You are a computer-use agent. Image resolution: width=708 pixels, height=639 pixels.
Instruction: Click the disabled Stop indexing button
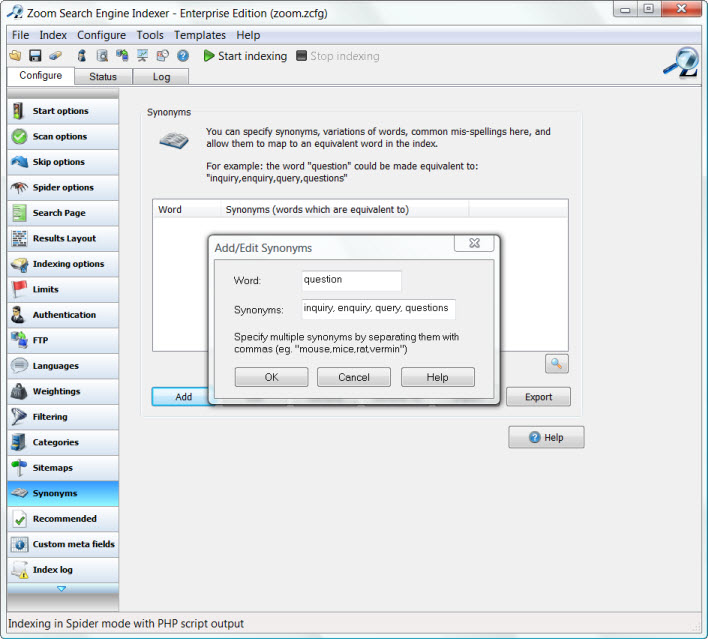[338, 56]
